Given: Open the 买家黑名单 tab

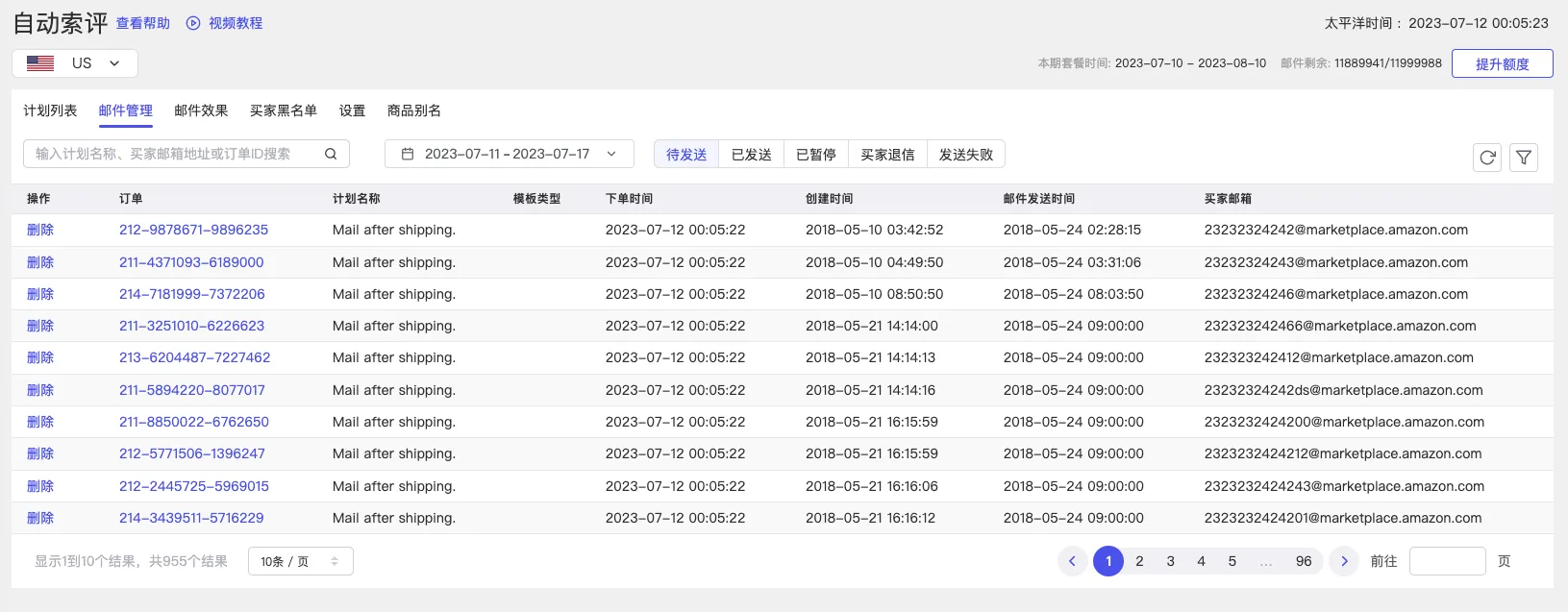Looking at the screenshot, I should click(284, 110).
